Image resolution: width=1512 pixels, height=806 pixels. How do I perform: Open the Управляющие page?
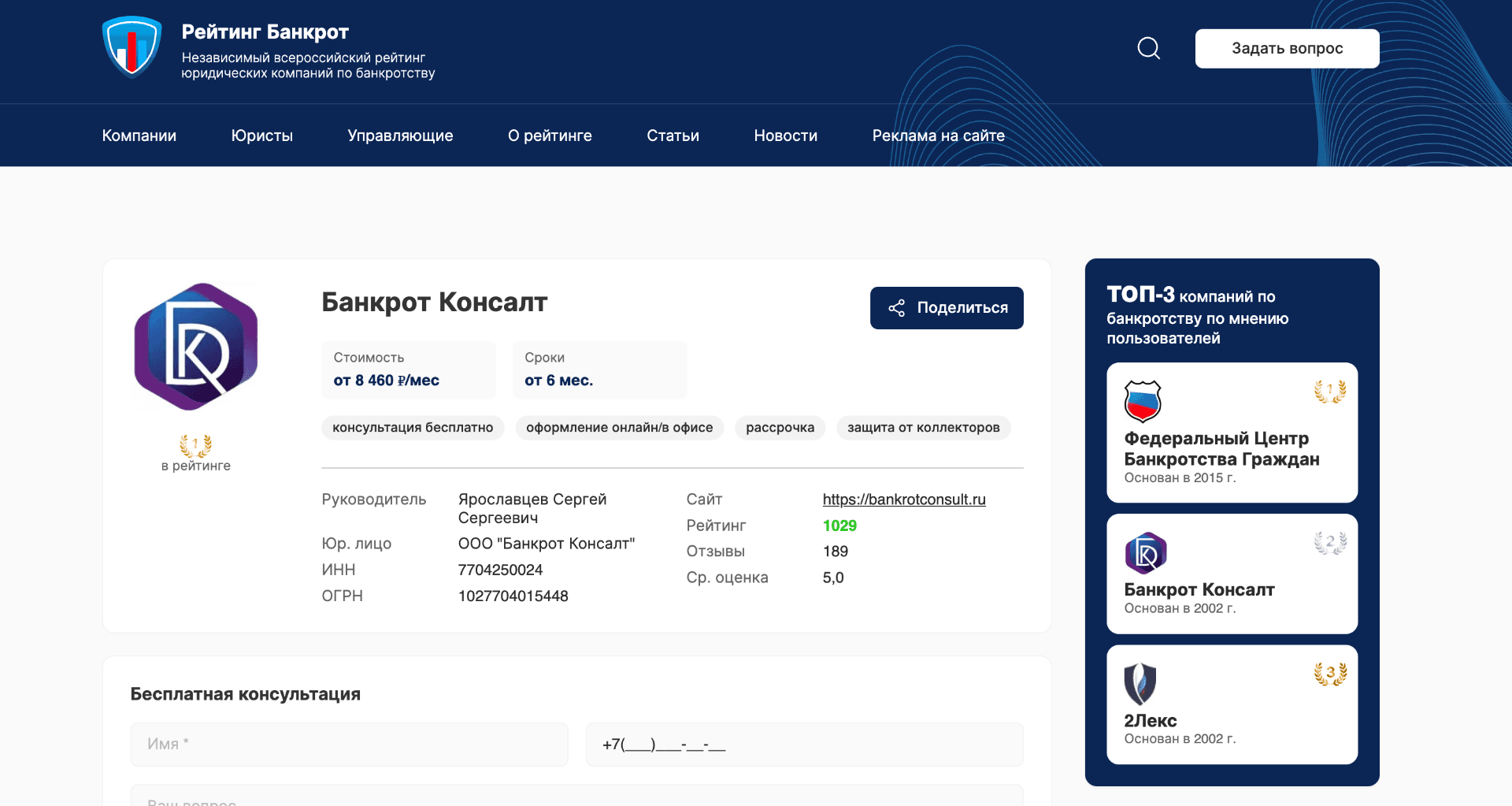point(400,136)
